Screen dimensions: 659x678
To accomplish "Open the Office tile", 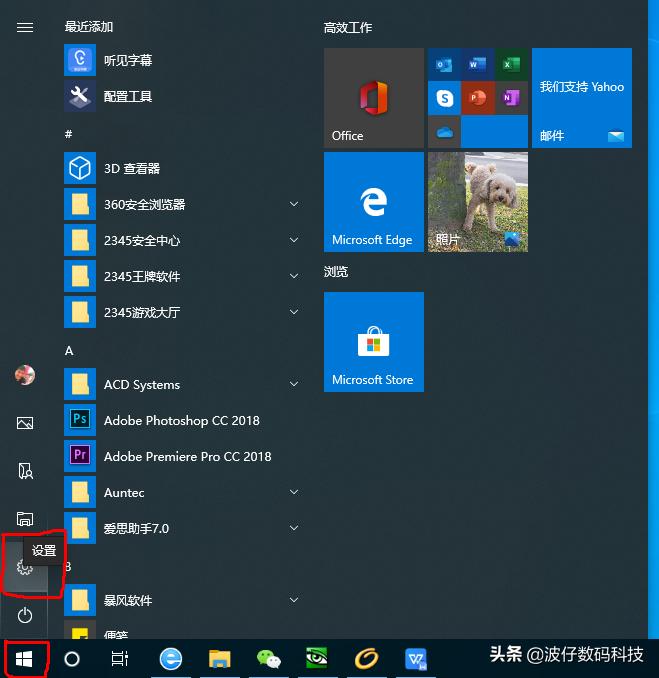I will [x=374, y=98].
